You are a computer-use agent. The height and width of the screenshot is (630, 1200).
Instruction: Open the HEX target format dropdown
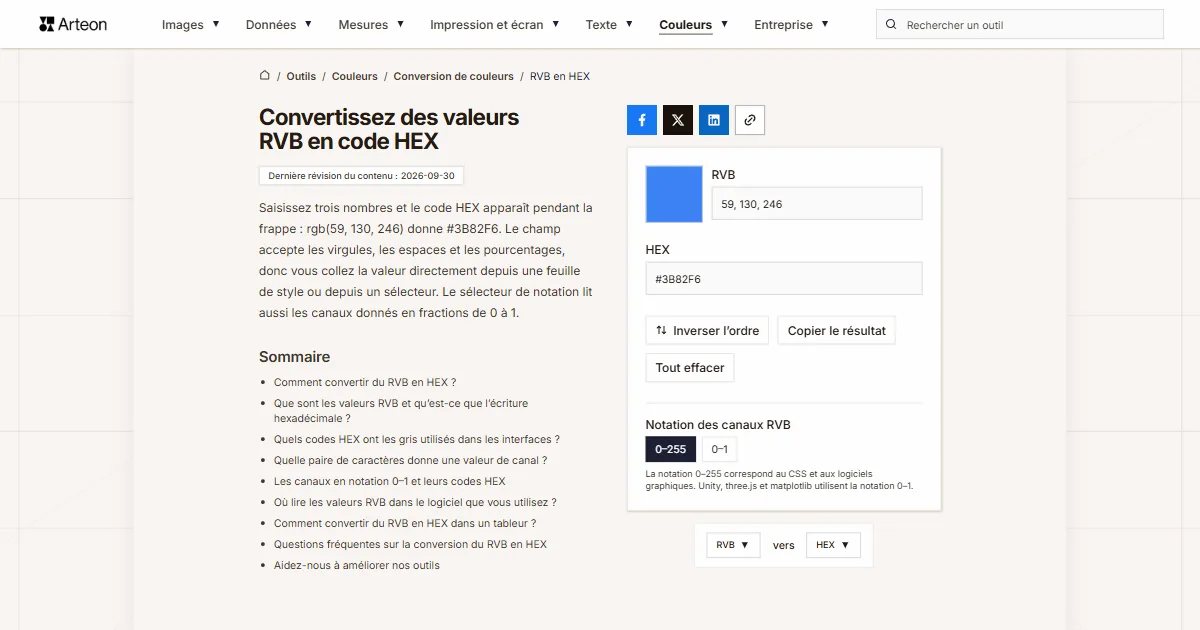pos(833,545)
